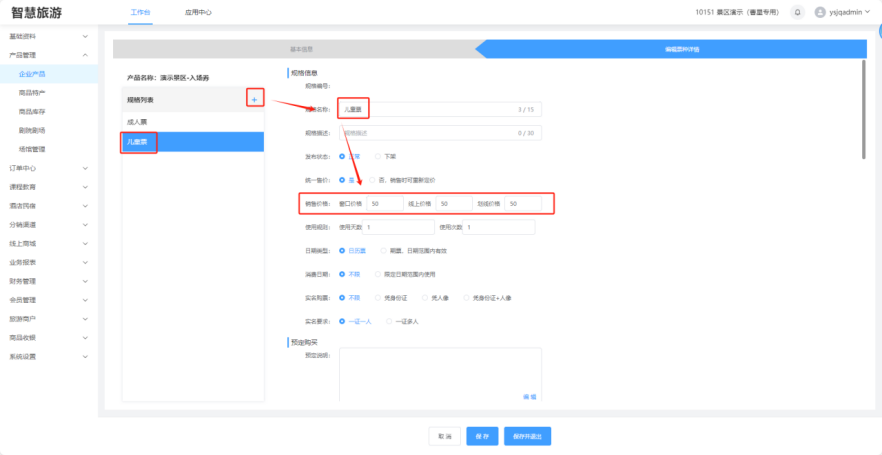Image resolution: width=882 pixels, height=455 pixels.
Task: Click the ysjqadmin user avatar
Action: click(821, 12)
